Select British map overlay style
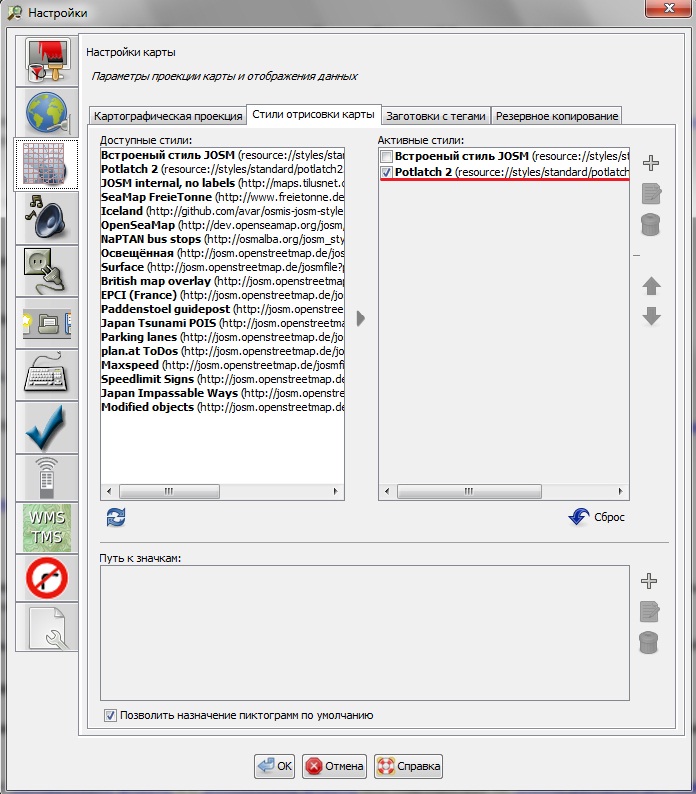This screenshot has width=696, height=794. click(222, 281)
